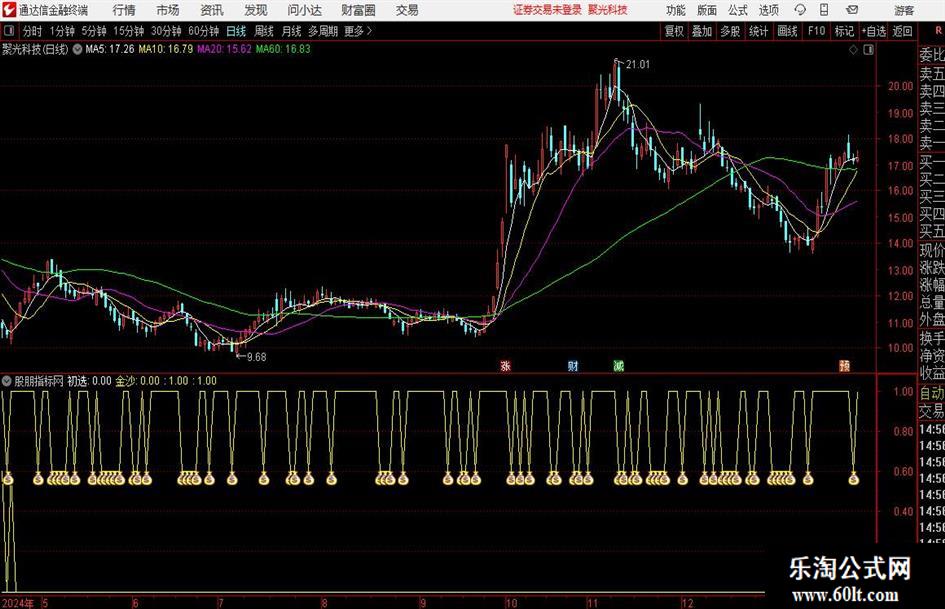This screenshot has width=945, height=609.
Task: Open the 交易 menu
Action: click(407, 10)
